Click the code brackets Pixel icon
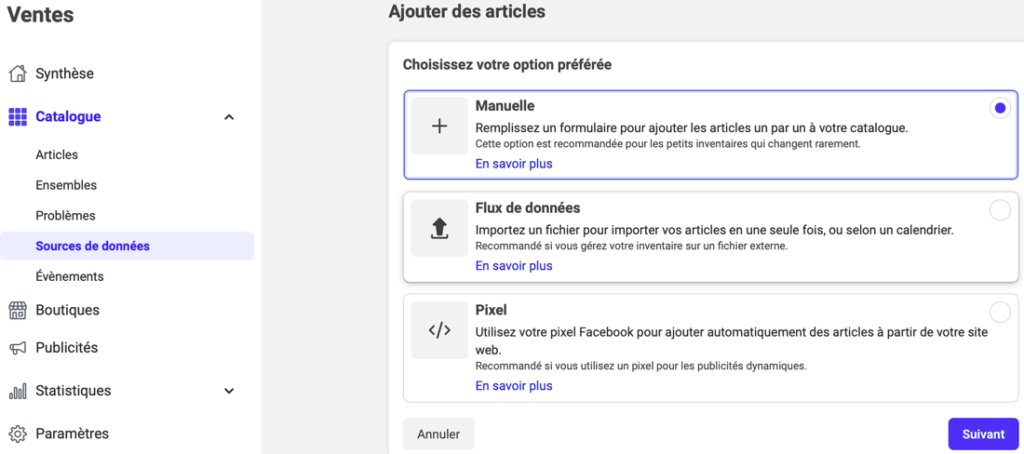The height and width of the screenshot is (454, 1024). (x=440, y=330)
